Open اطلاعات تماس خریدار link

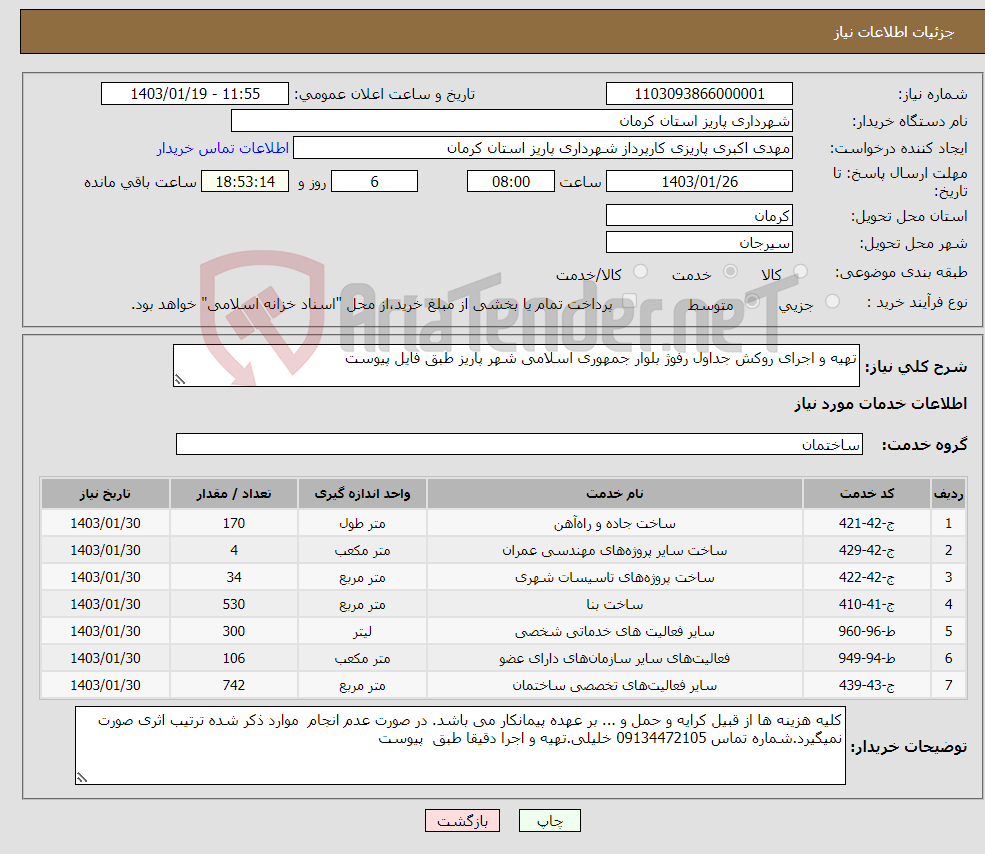point(222,148)
